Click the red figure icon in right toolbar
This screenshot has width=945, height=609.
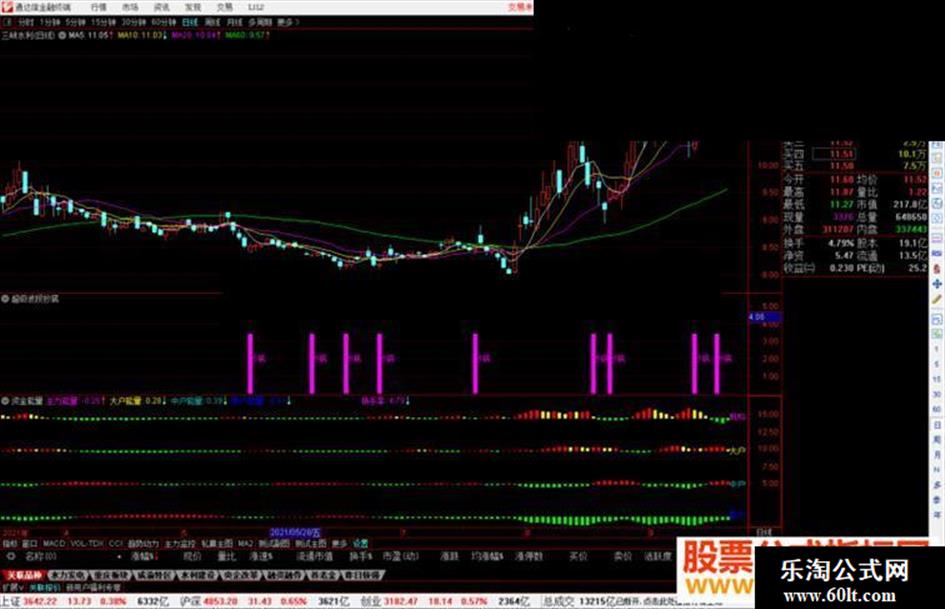pyautogui.click(x=937, y=268)
